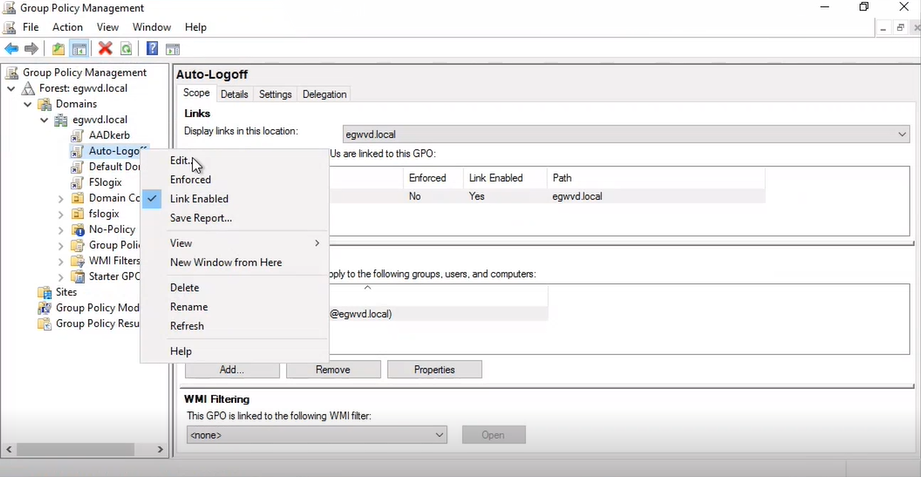The image size is (921, 477).
Task: Select the Auto-Logoff GPO in tree
Action: coord(116,151)
